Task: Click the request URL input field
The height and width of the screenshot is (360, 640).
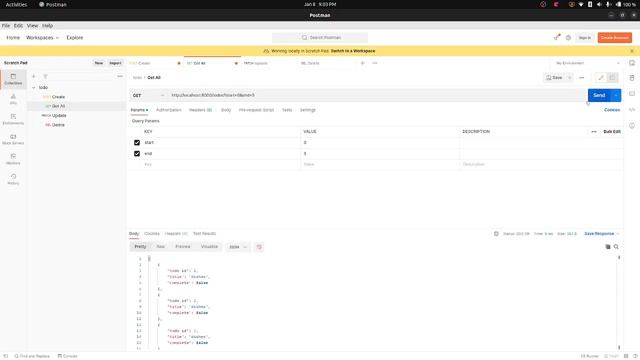Action: [x=377, y=95]
